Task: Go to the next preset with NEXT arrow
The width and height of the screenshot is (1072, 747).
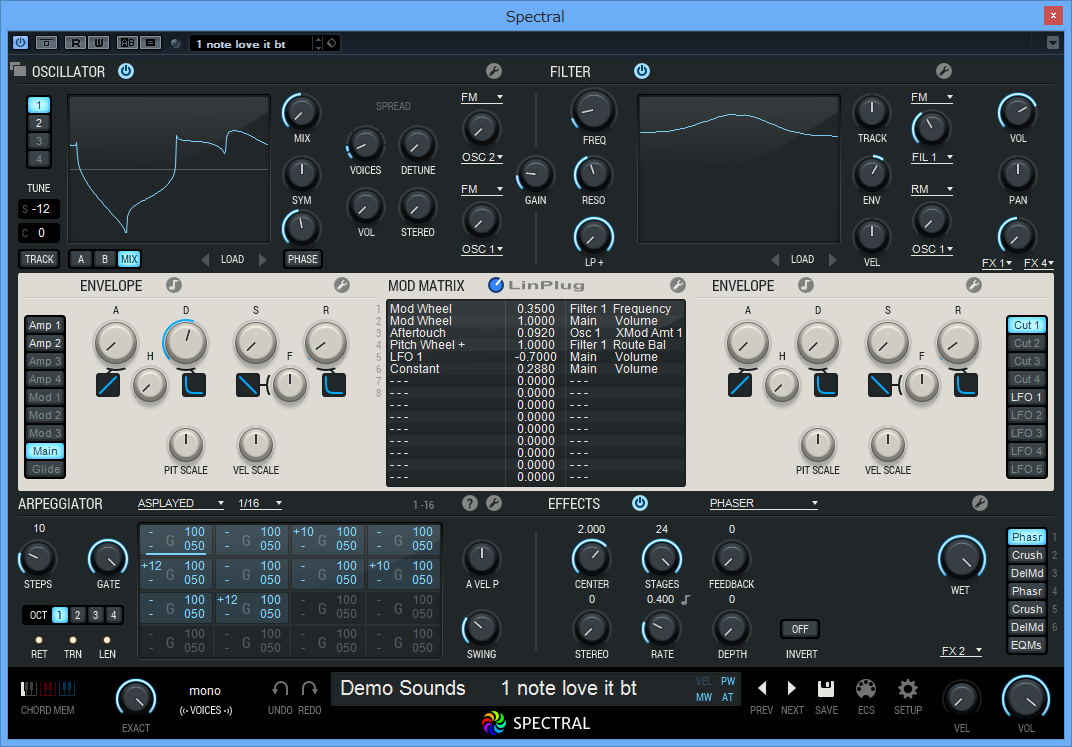Action: coord(792,688)
